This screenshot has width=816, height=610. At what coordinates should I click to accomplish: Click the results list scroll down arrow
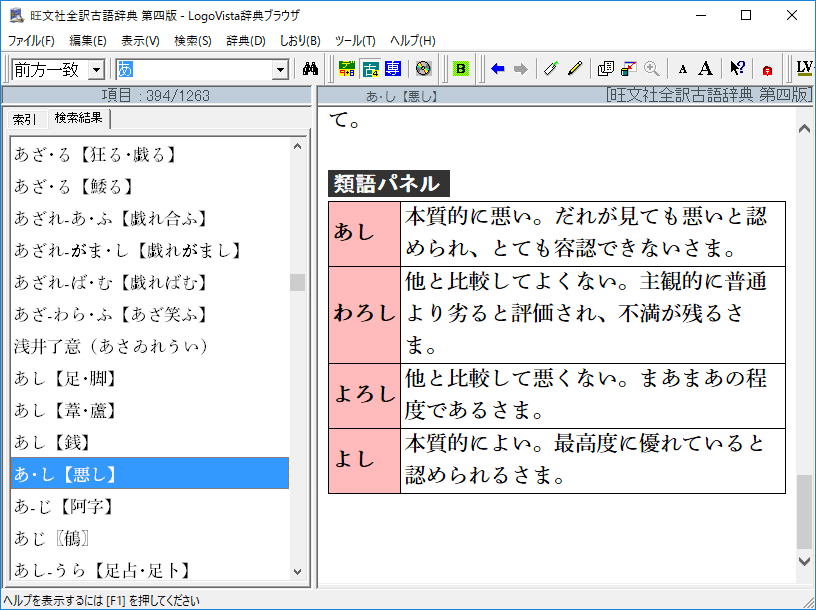click(298, 571)
